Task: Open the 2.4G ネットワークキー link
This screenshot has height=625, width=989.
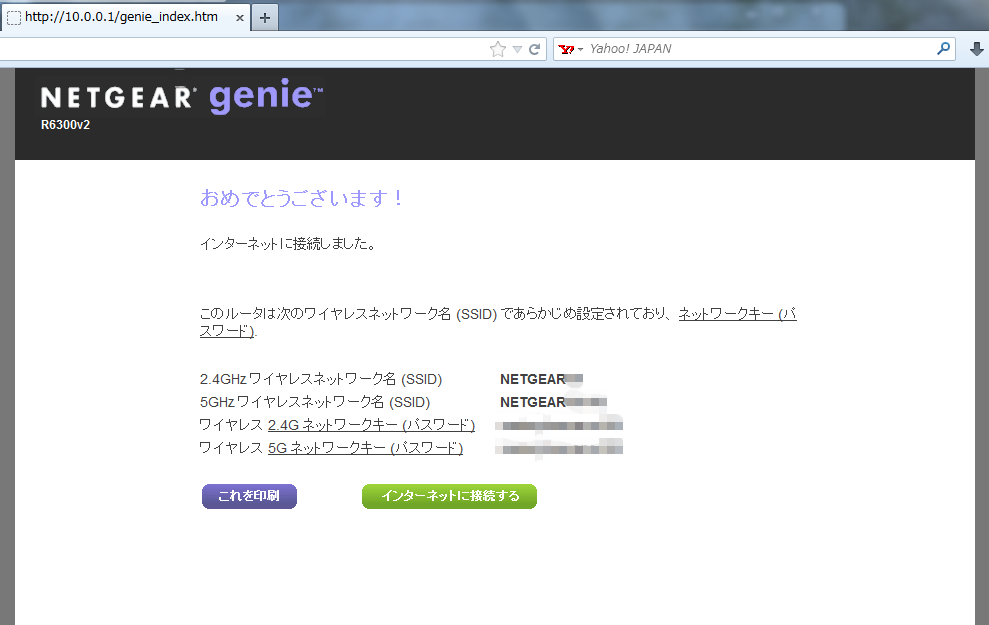Action: point(372,425)
